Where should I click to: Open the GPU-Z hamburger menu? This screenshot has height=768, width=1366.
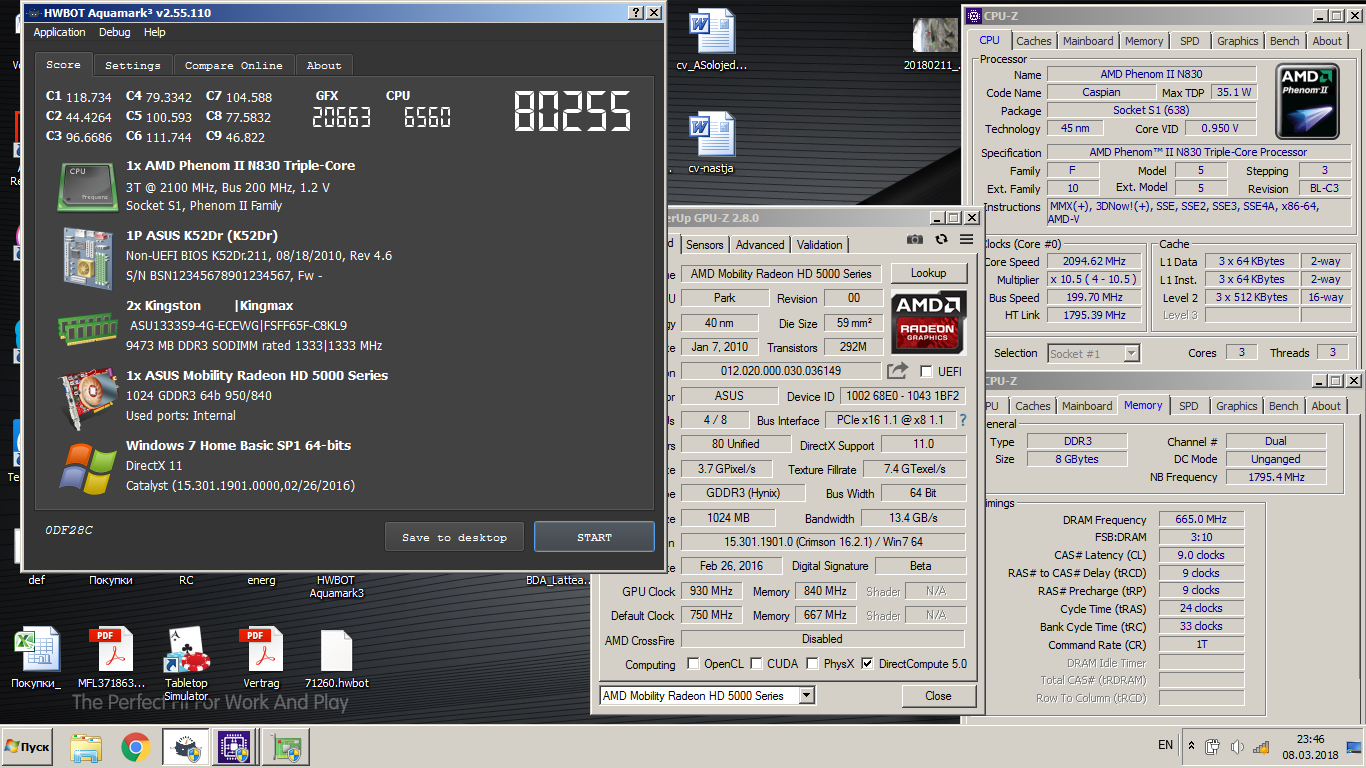(x=966, y=239)
